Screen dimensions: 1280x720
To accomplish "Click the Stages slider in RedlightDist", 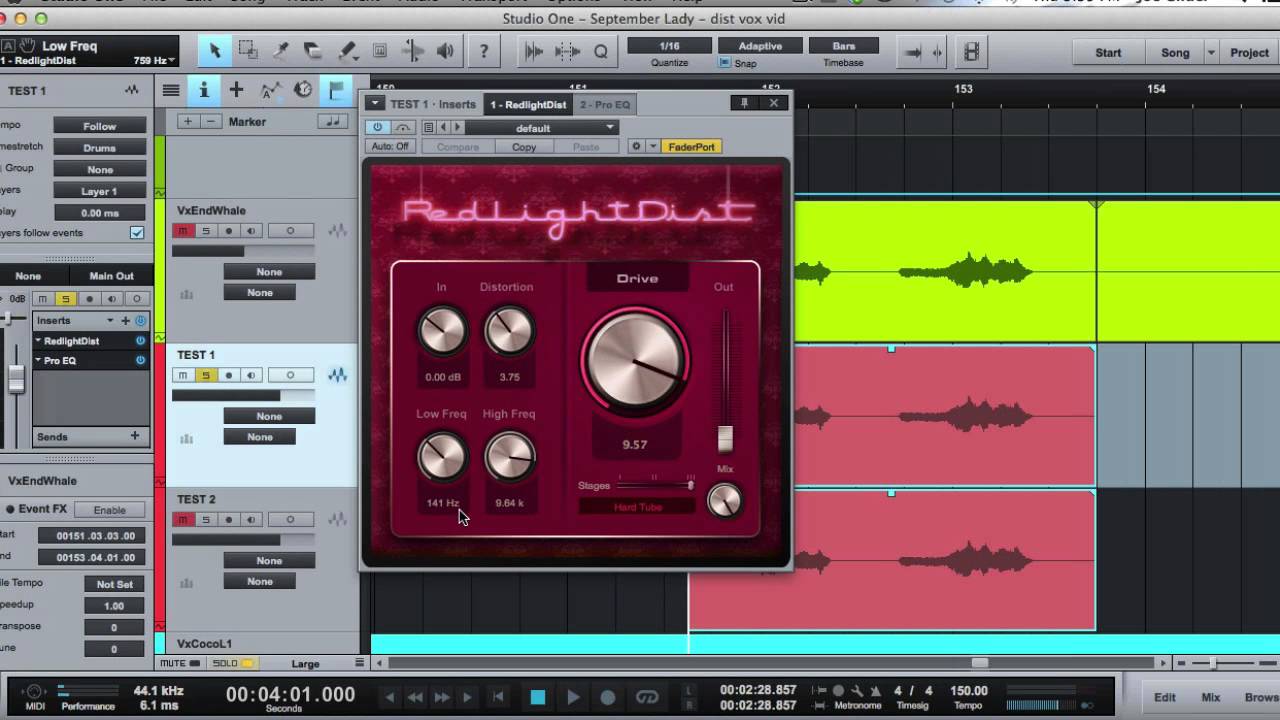I will coord(656,485).
